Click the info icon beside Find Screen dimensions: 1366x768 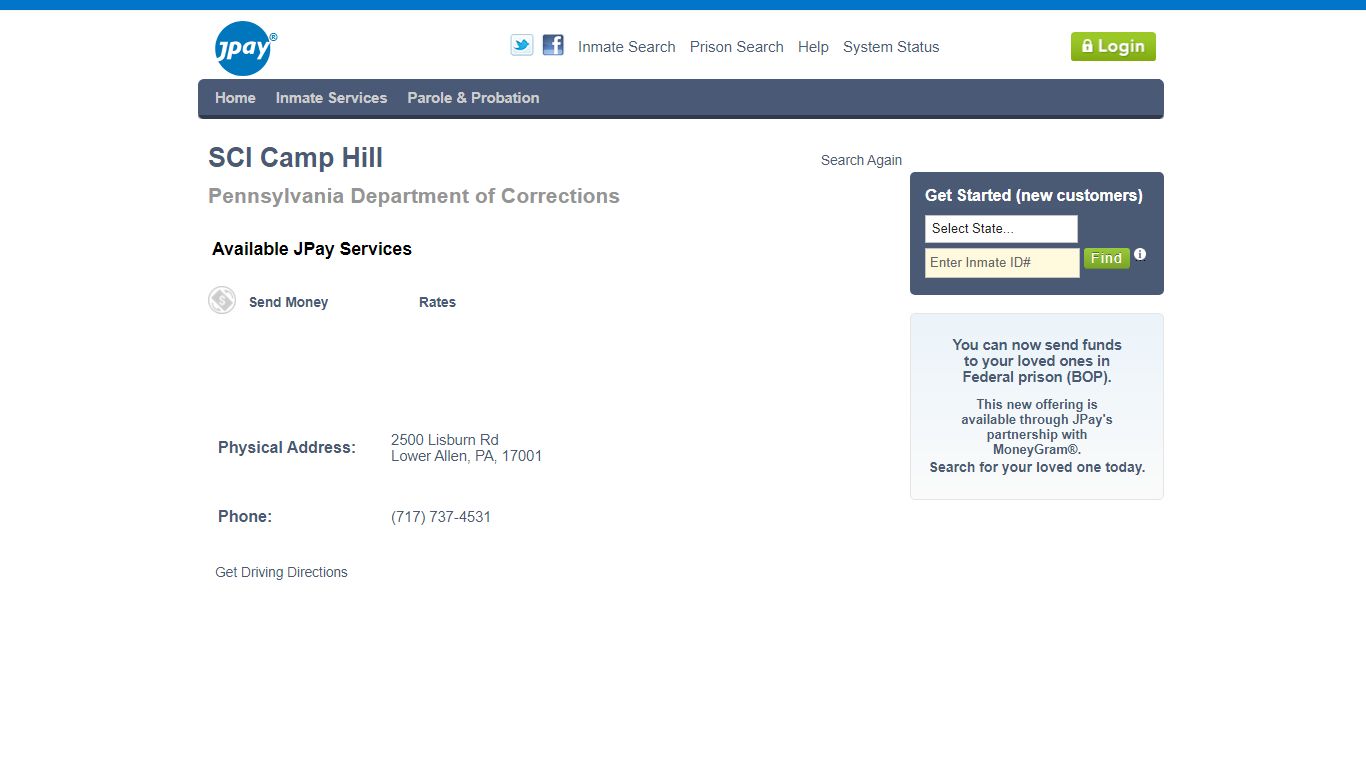point(1140,255)
